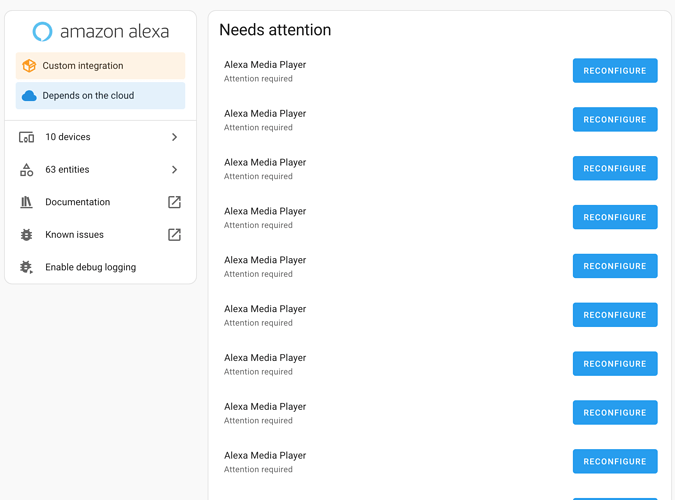Screen dimensions: 675x500
Task: Expand the 10 devices chevron arrow
Action: pos(174,137)
